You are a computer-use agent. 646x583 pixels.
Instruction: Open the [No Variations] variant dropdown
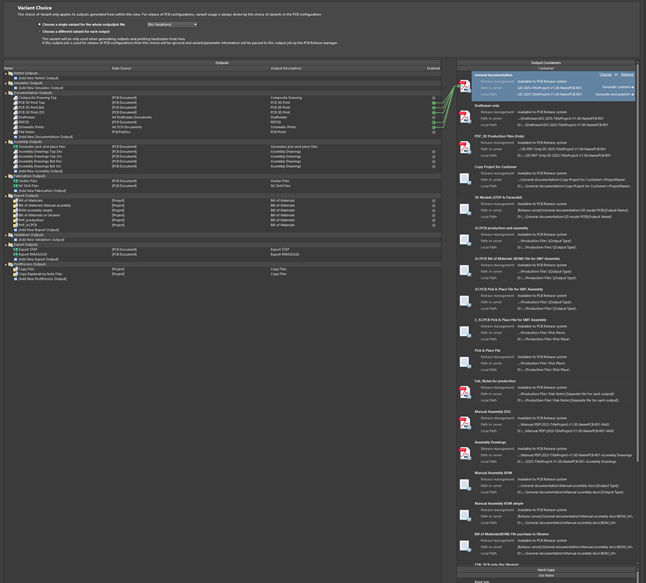tap(171, 24)
